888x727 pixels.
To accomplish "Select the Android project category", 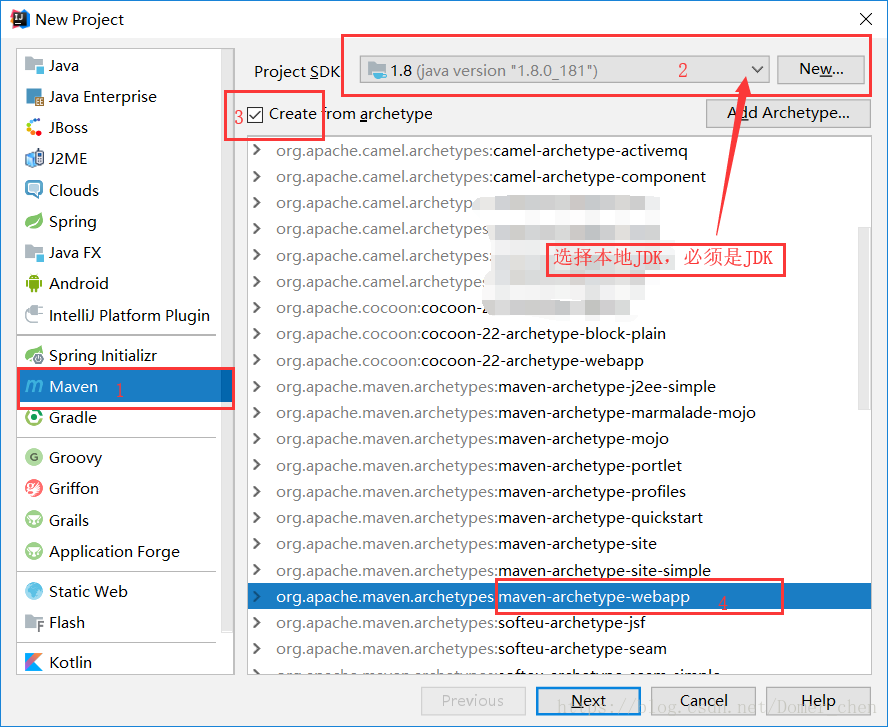I will [x=119, y=283].
